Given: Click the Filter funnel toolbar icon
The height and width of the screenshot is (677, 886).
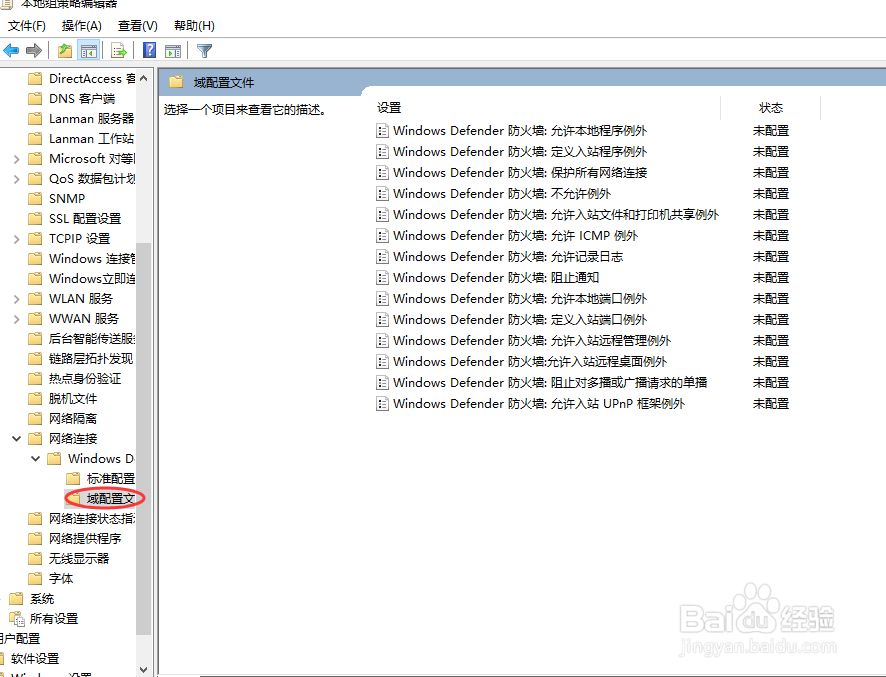Looking at the screenshot, I should coord(204,51).
